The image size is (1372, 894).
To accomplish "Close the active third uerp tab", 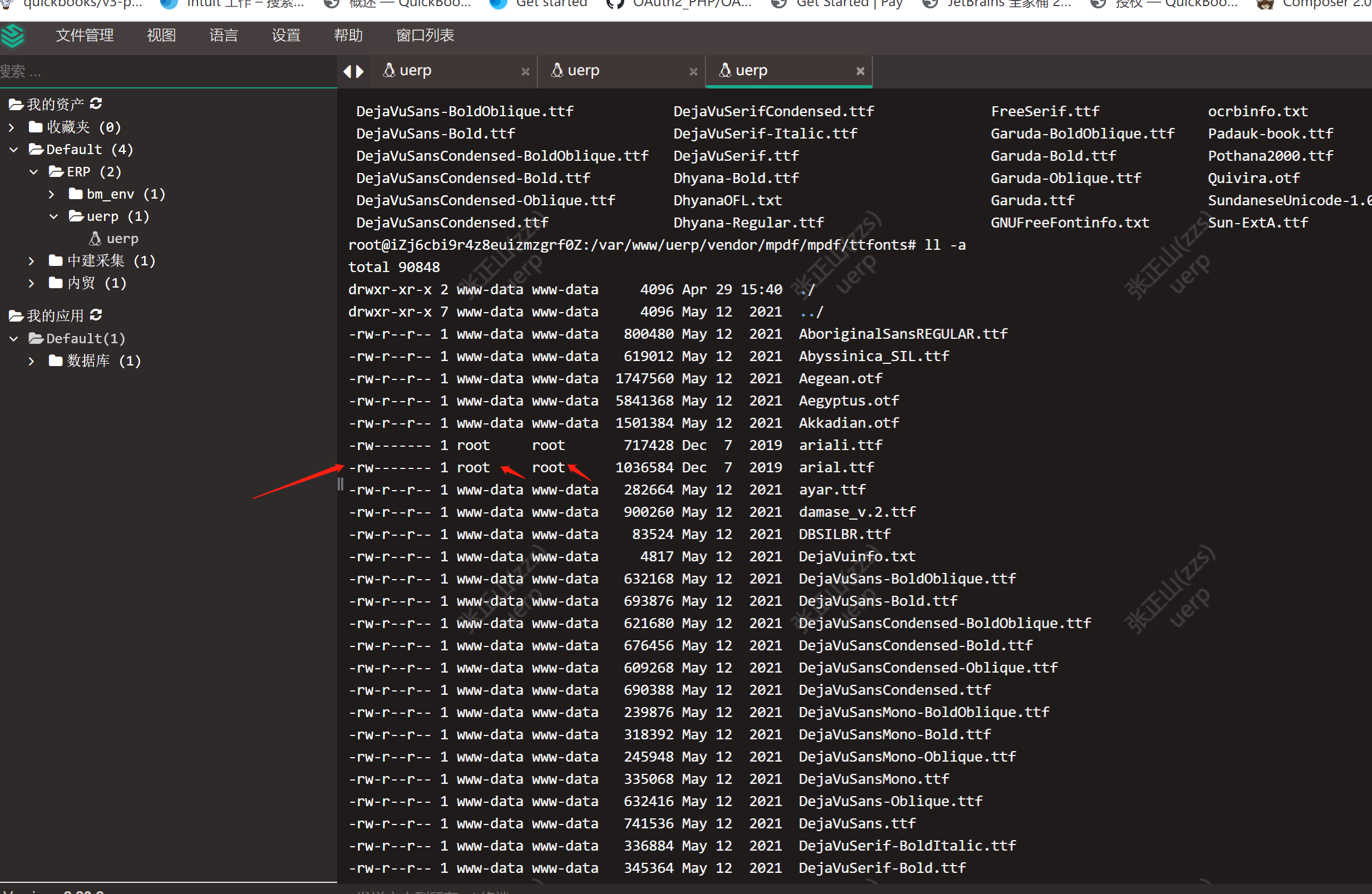I will (860, 71).
